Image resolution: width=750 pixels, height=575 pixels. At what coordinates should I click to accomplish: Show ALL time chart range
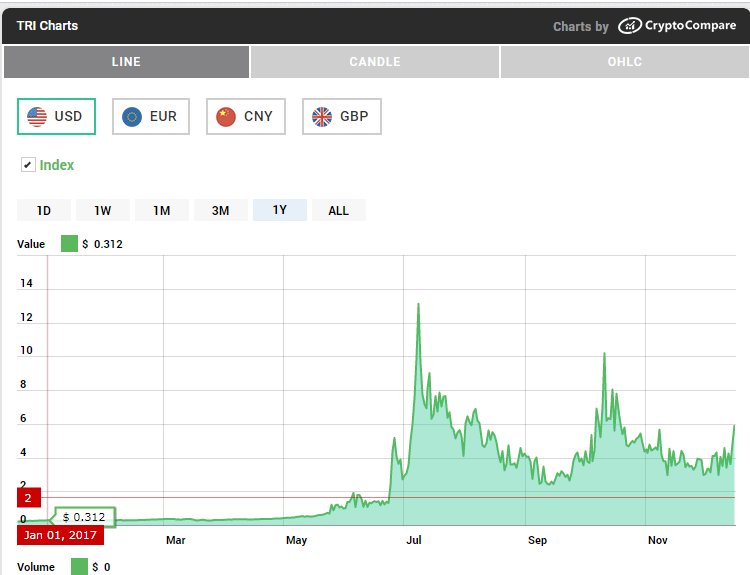click(339, 210)
